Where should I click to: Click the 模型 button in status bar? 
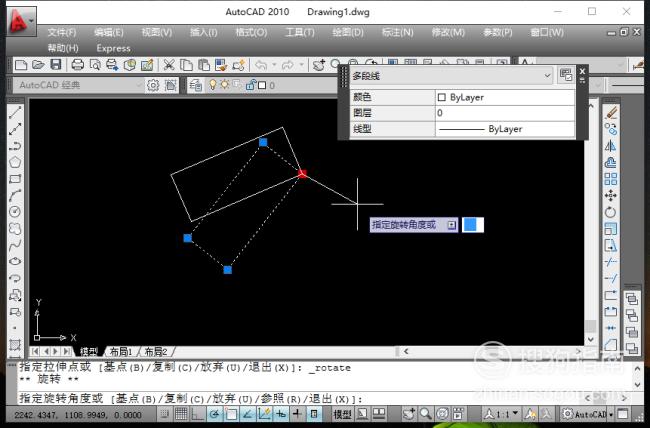tap(342, 414)
